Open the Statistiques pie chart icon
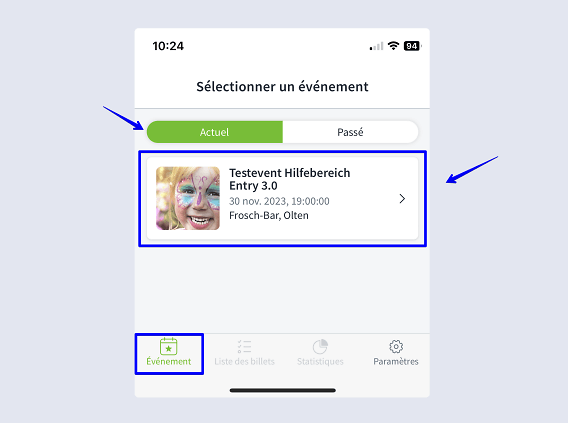 (320, 347)
